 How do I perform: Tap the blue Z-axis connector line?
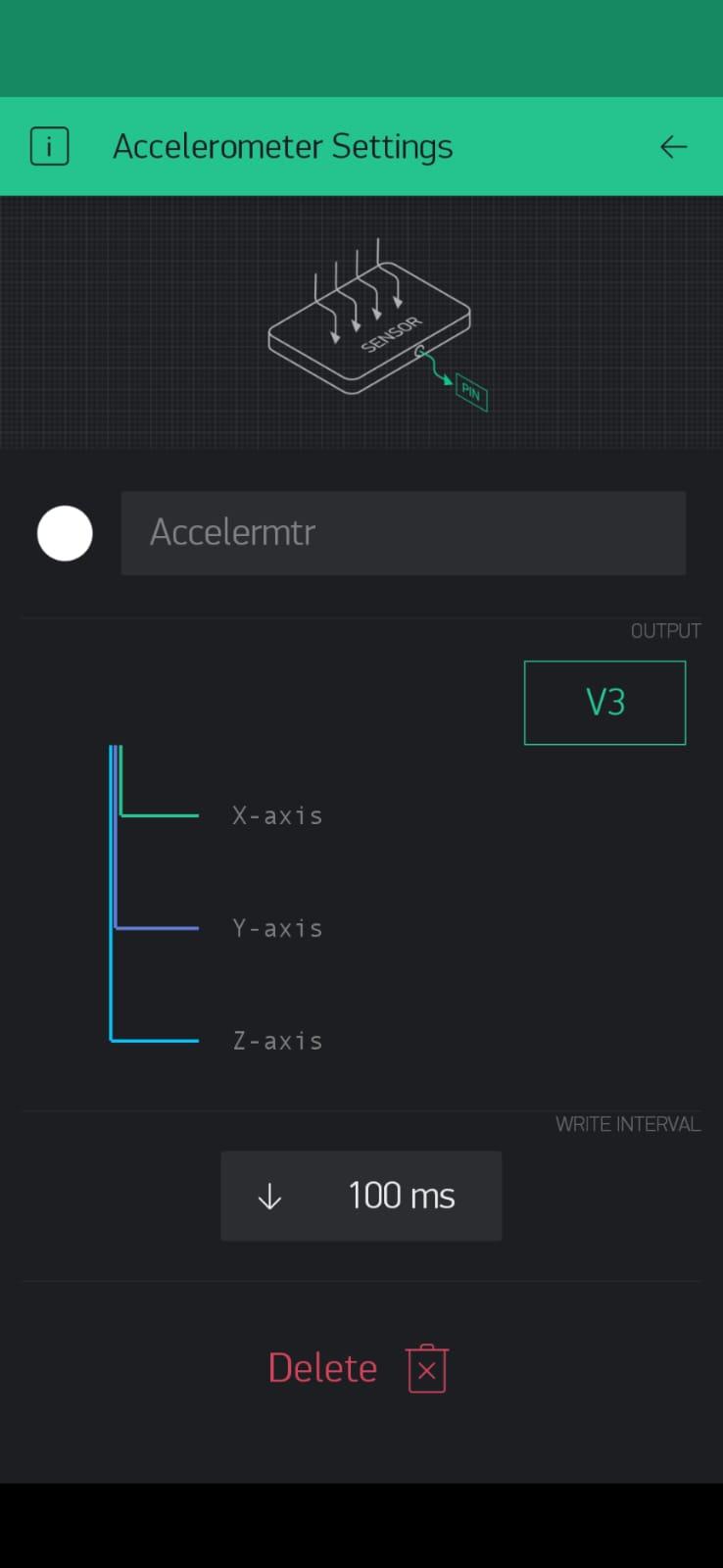[157, 1040]
